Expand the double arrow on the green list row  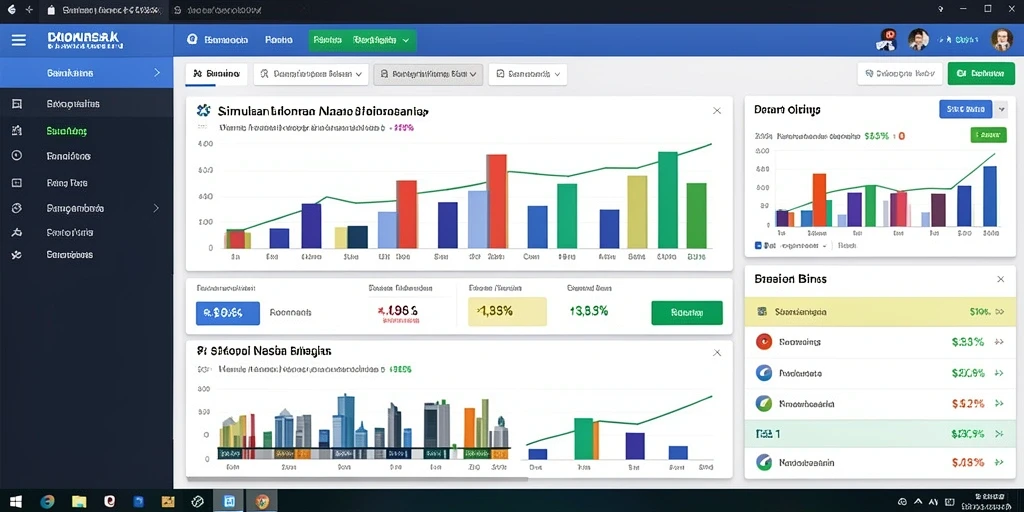pyautogui.click(x=999, y=434)
